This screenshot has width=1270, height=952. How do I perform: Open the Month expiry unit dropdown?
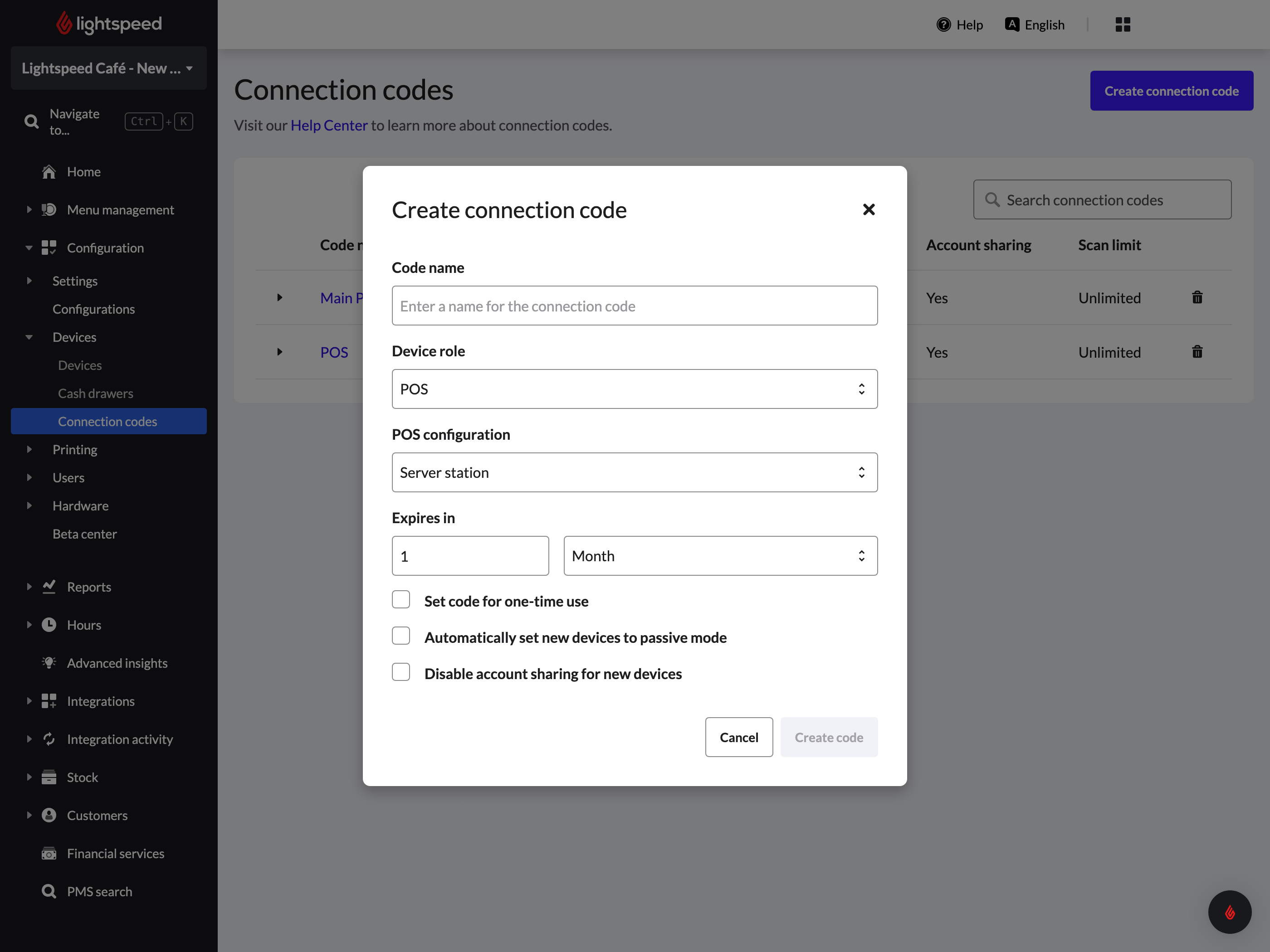pyautogui.click(x=720, y=556)
